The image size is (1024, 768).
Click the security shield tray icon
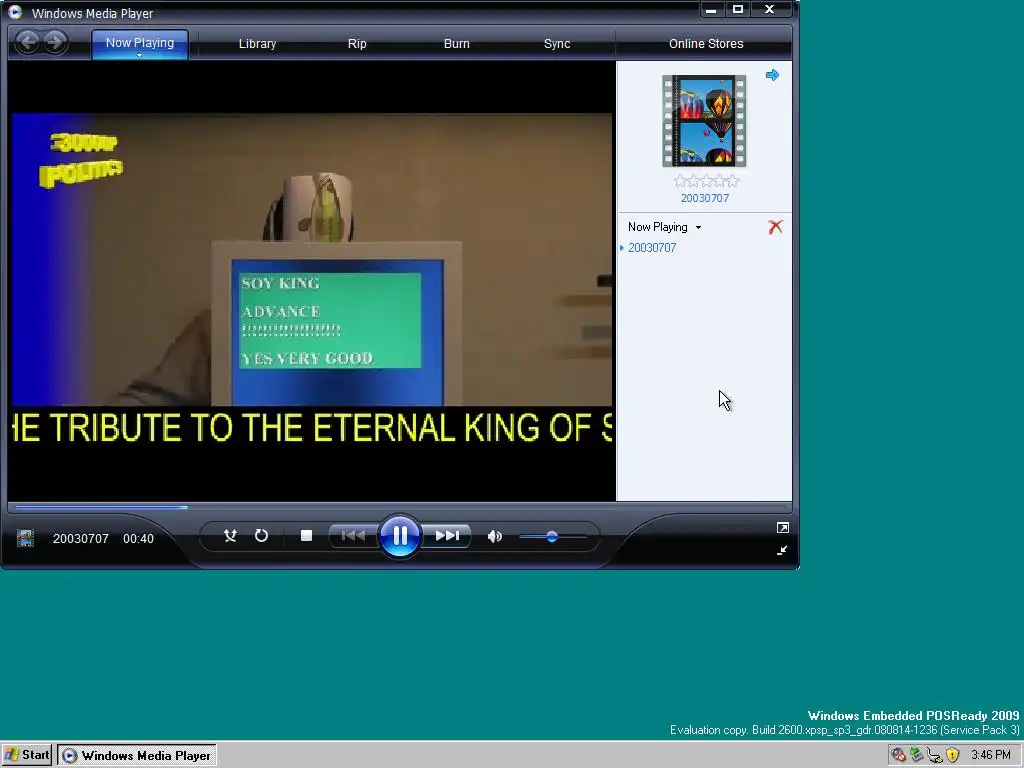[x=953, y=756]
